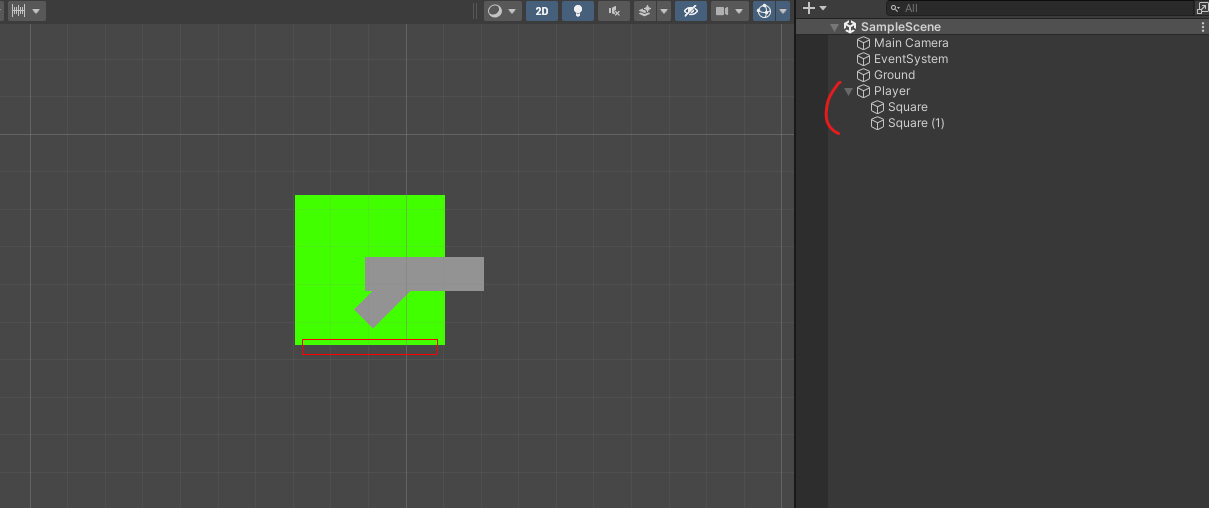This screenshot has height=508, width=1209.
Task: Select EventSystem object in Hierarchy
Action: (x=911, y=59)
